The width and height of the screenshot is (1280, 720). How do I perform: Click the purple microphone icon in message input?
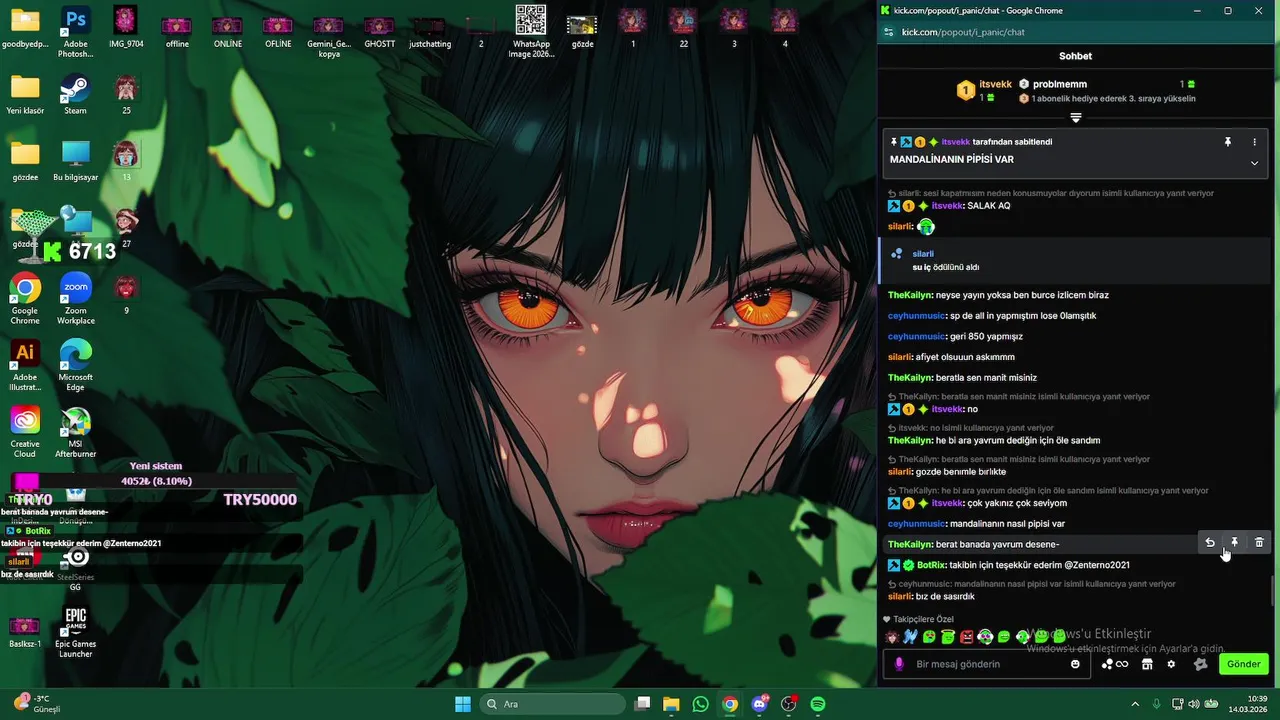899,664
